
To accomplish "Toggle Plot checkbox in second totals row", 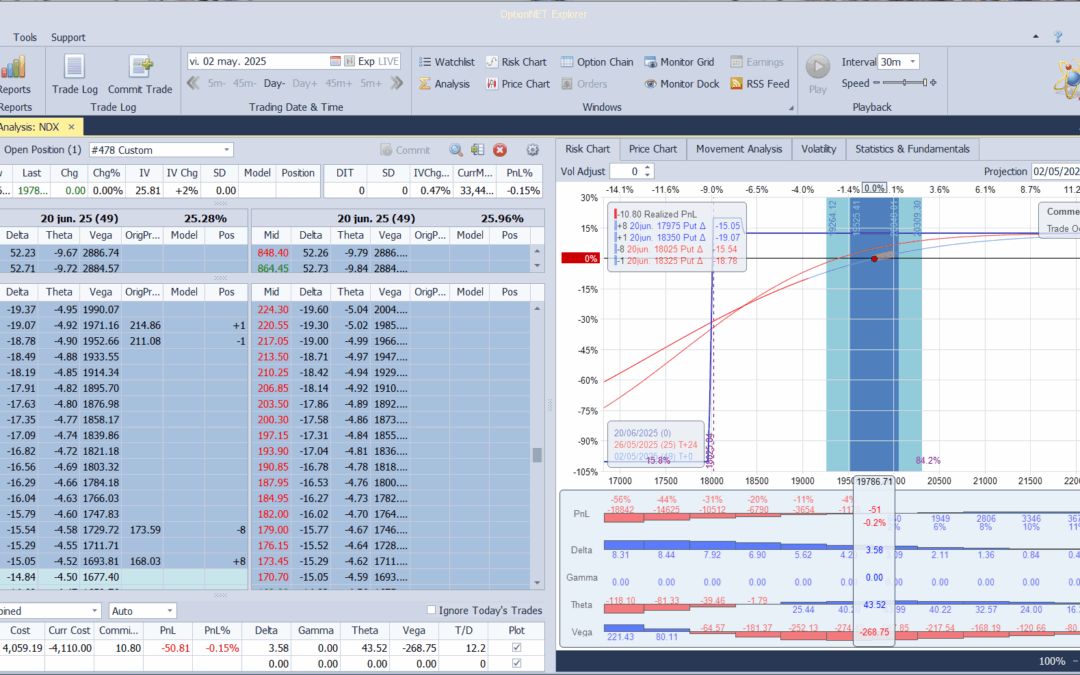I will pyautogui.click(x=516, y=663).
